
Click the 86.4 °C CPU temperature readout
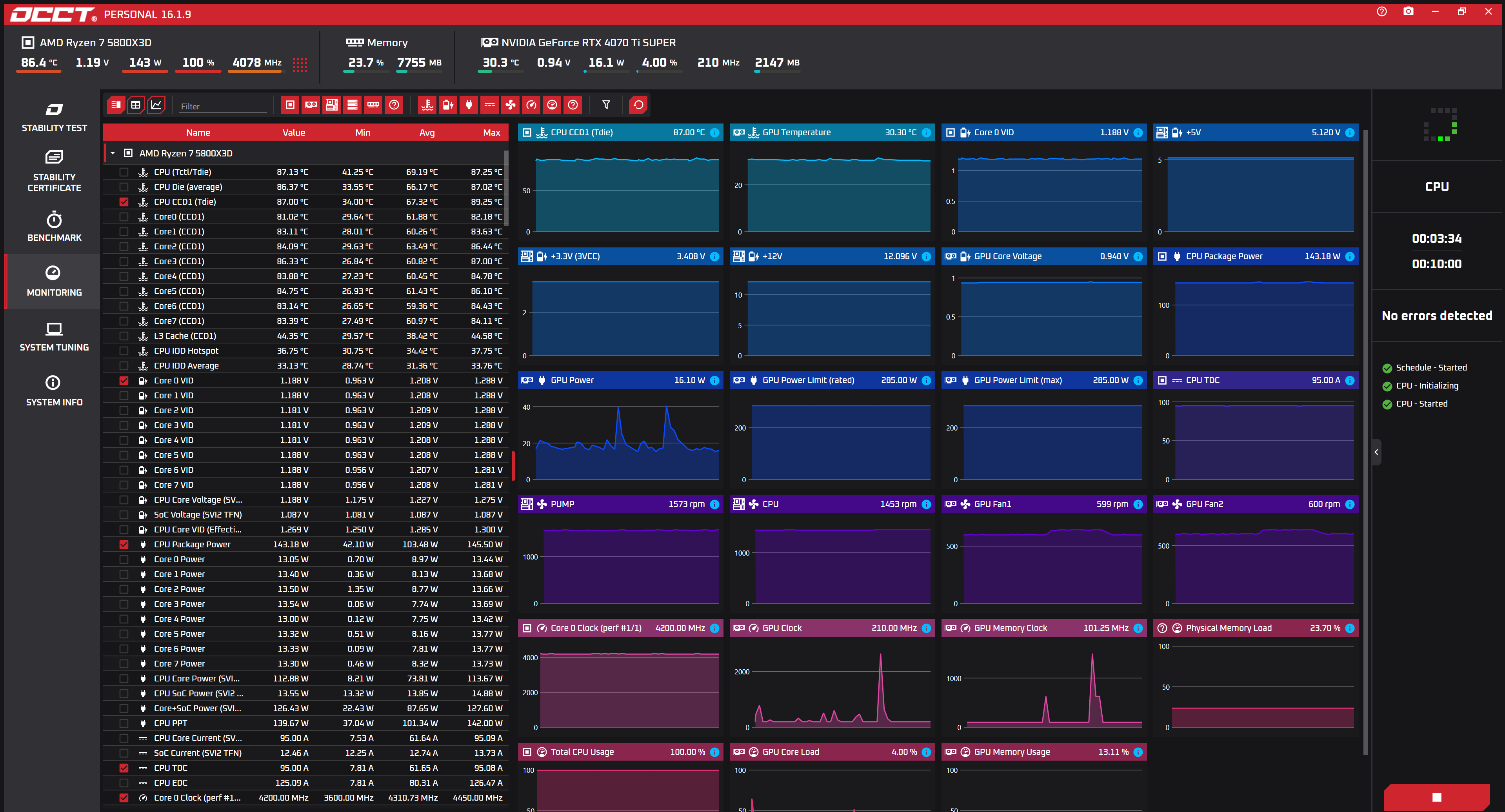[39, 62]
